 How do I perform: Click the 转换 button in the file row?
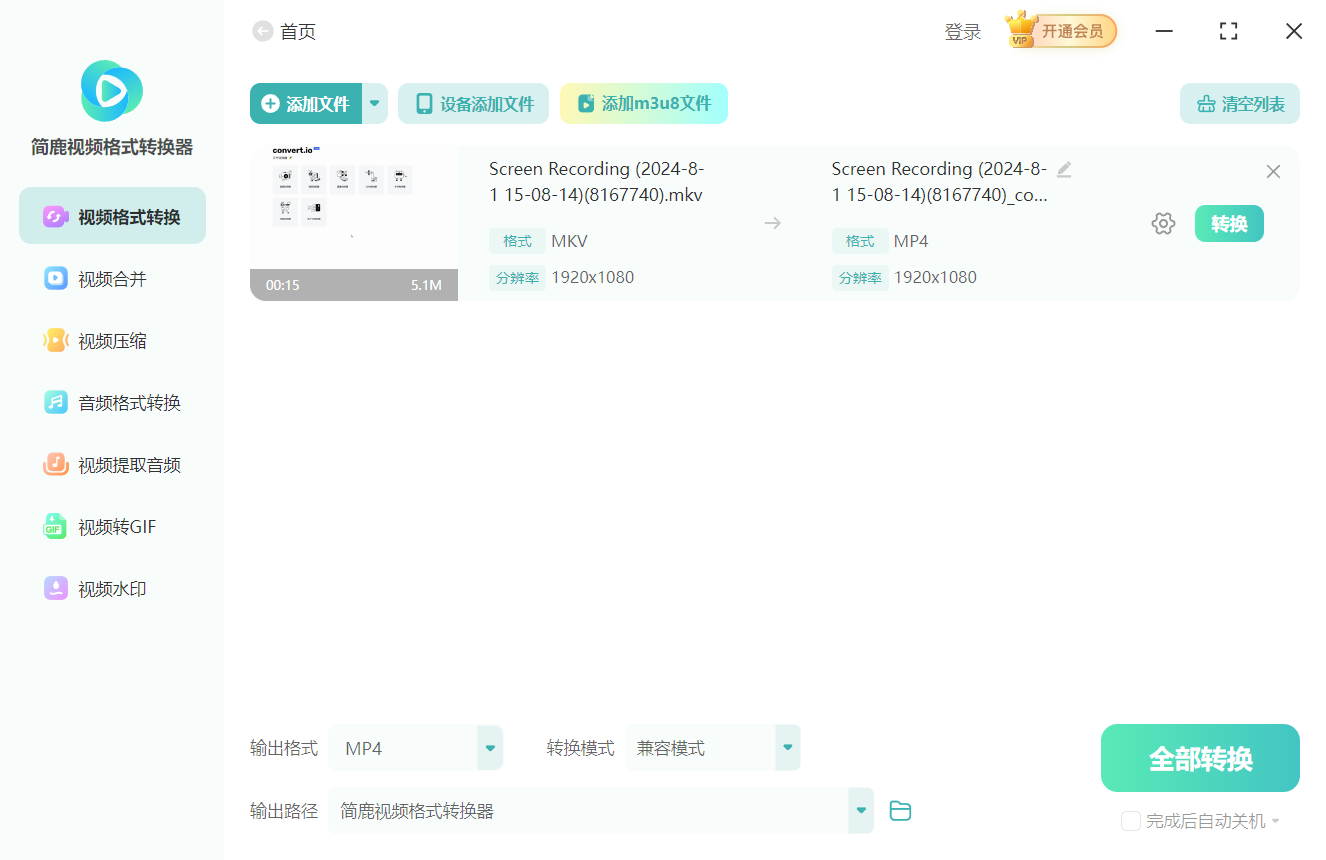(x=1229, y=224)
